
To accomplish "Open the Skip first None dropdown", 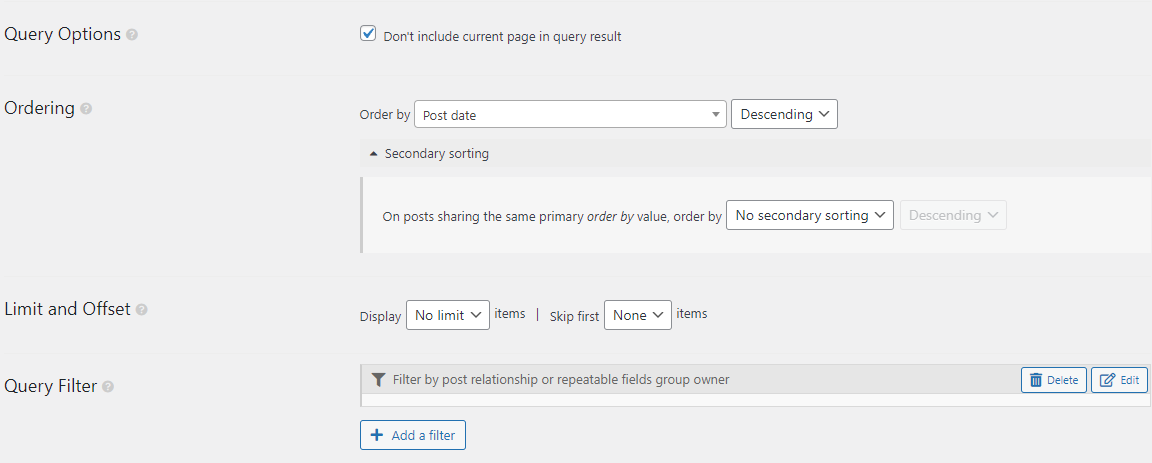I will [x=638, y=315].
